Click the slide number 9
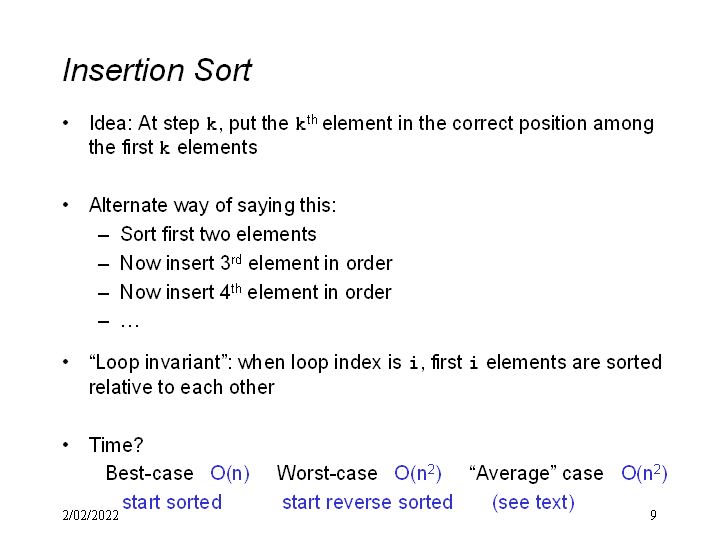 (653, 516)
